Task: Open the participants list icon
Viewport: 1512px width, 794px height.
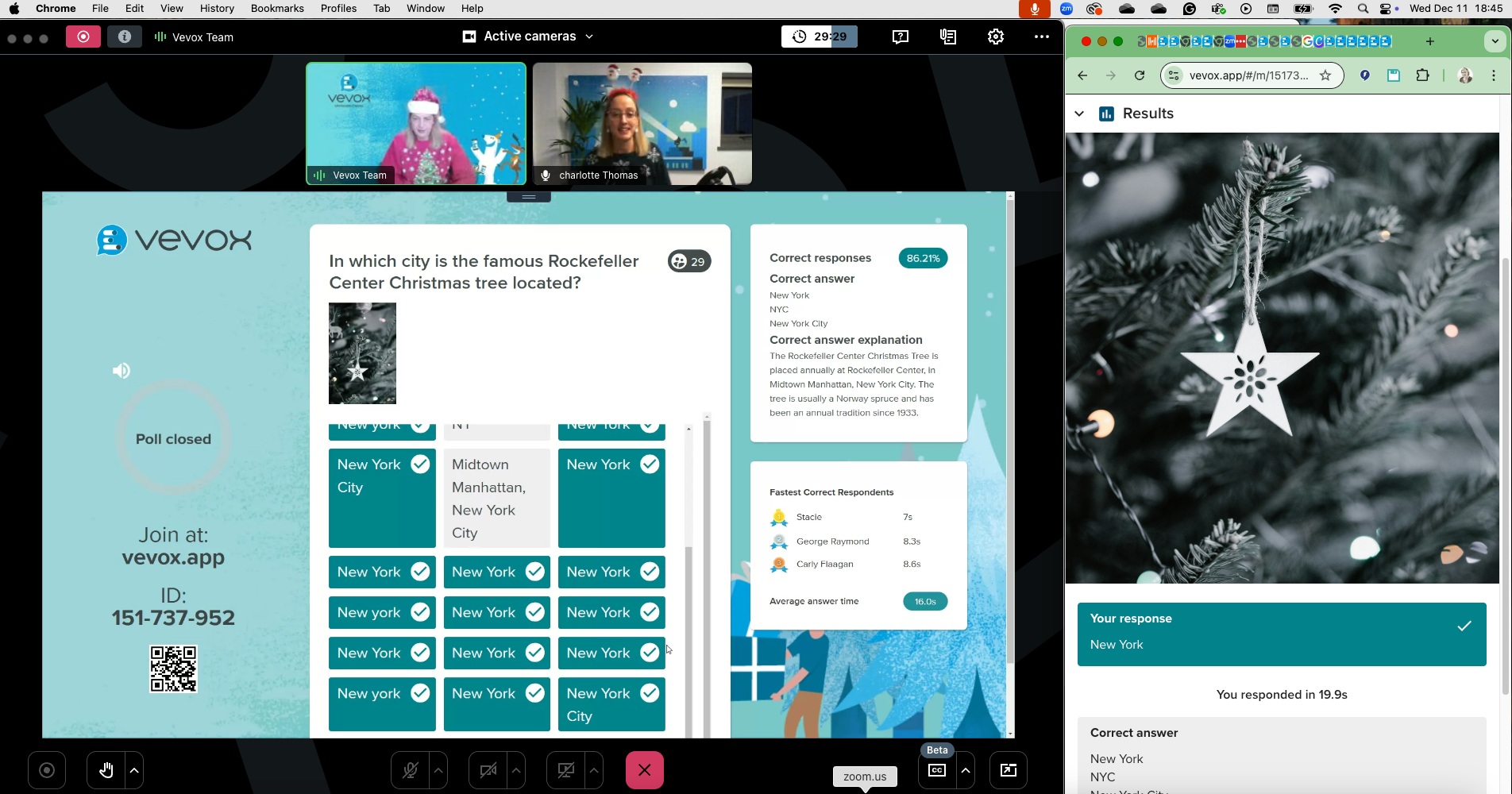Action: [948, 37]
